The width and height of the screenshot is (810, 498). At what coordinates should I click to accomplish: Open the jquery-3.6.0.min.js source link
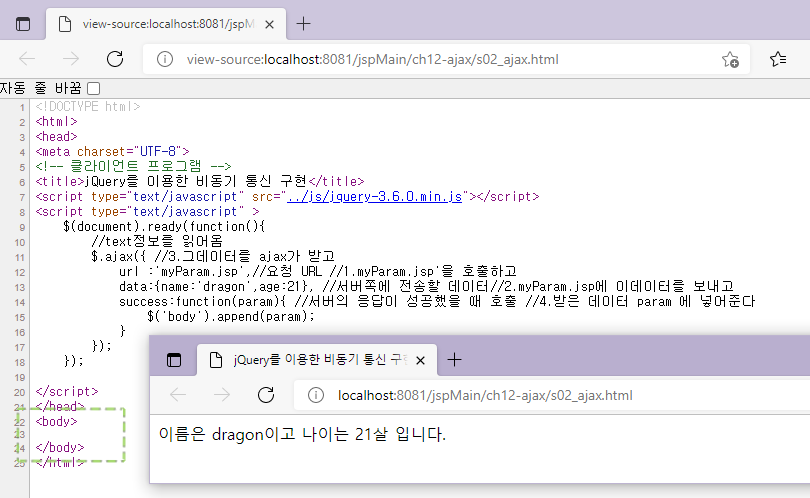pos(374,196)
